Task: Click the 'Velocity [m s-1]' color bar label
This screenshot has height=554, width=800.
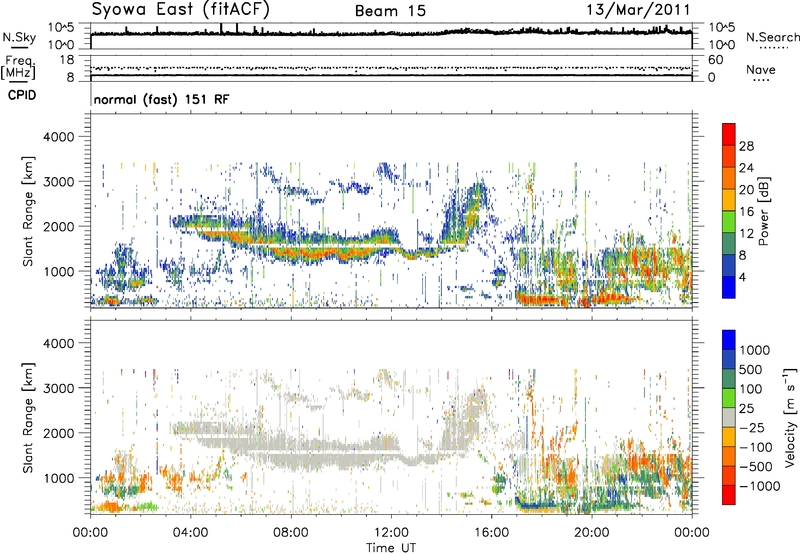Action: pos(790,417)
